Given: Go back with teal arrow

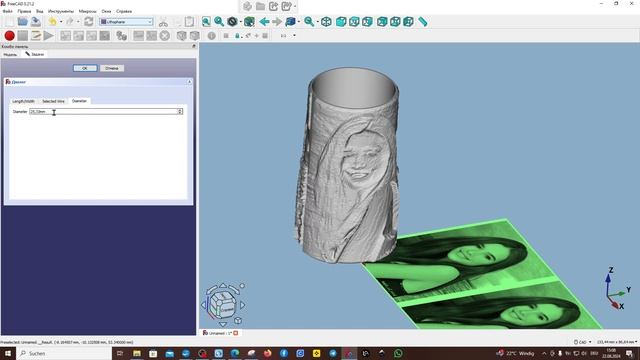Looking at the screenshot, I should [264, 22].
